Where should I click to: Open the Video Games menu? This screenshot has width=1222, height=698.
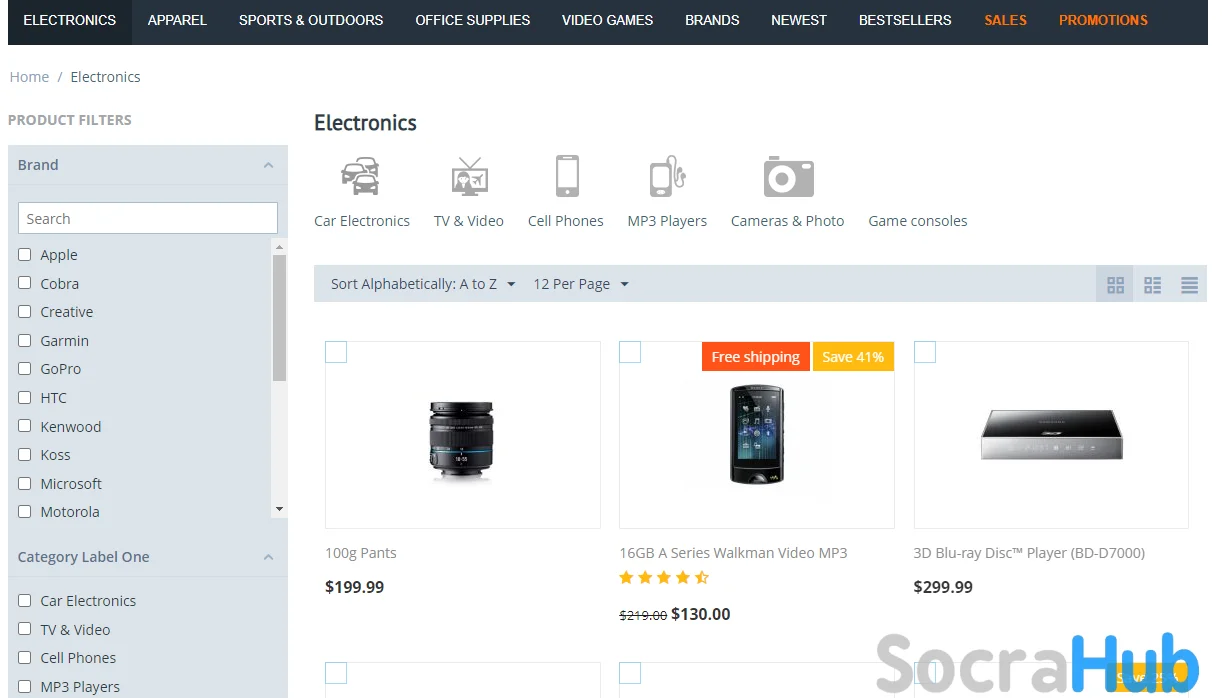point(607,20)
